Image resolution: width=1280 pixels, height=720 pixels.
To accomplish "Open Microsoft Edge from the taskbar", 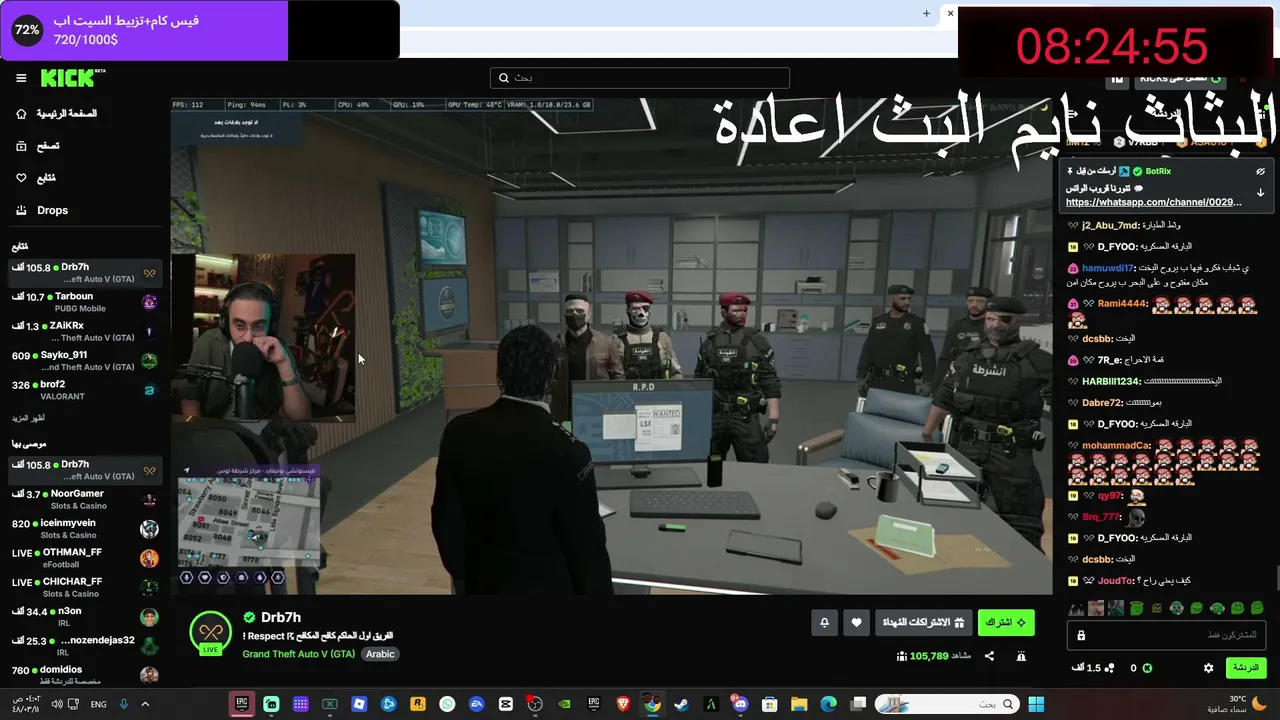I will [x=828, y=704].
